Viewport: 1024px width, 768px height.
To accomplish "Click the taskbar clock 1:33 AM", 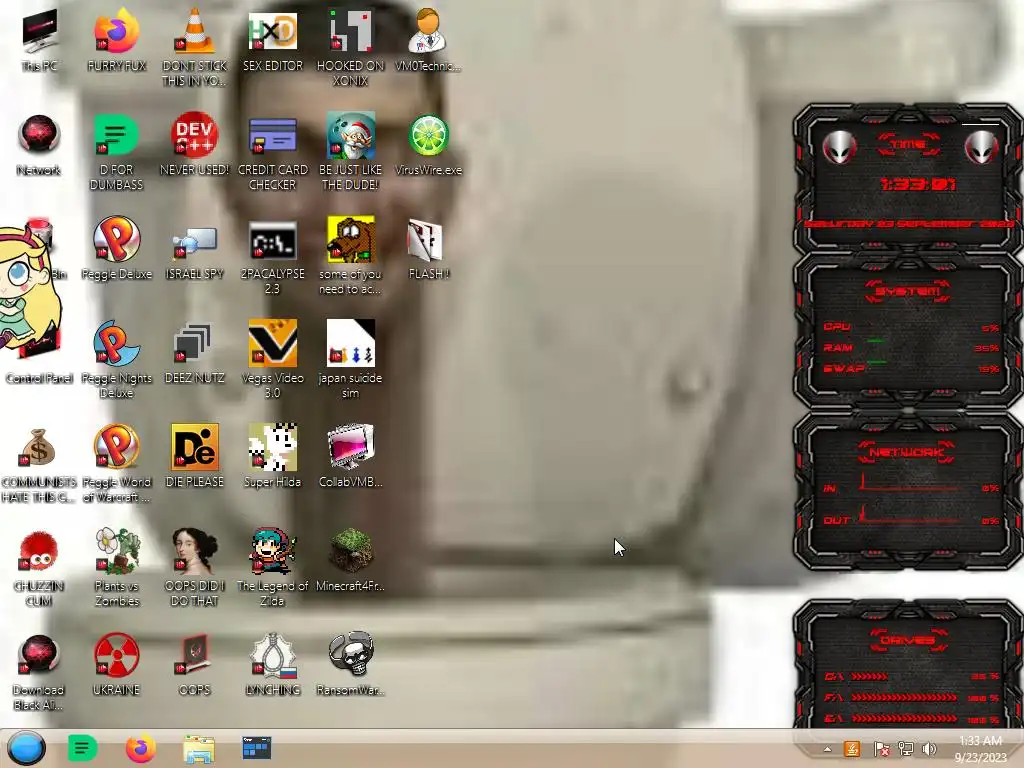I will pos(980,749).
